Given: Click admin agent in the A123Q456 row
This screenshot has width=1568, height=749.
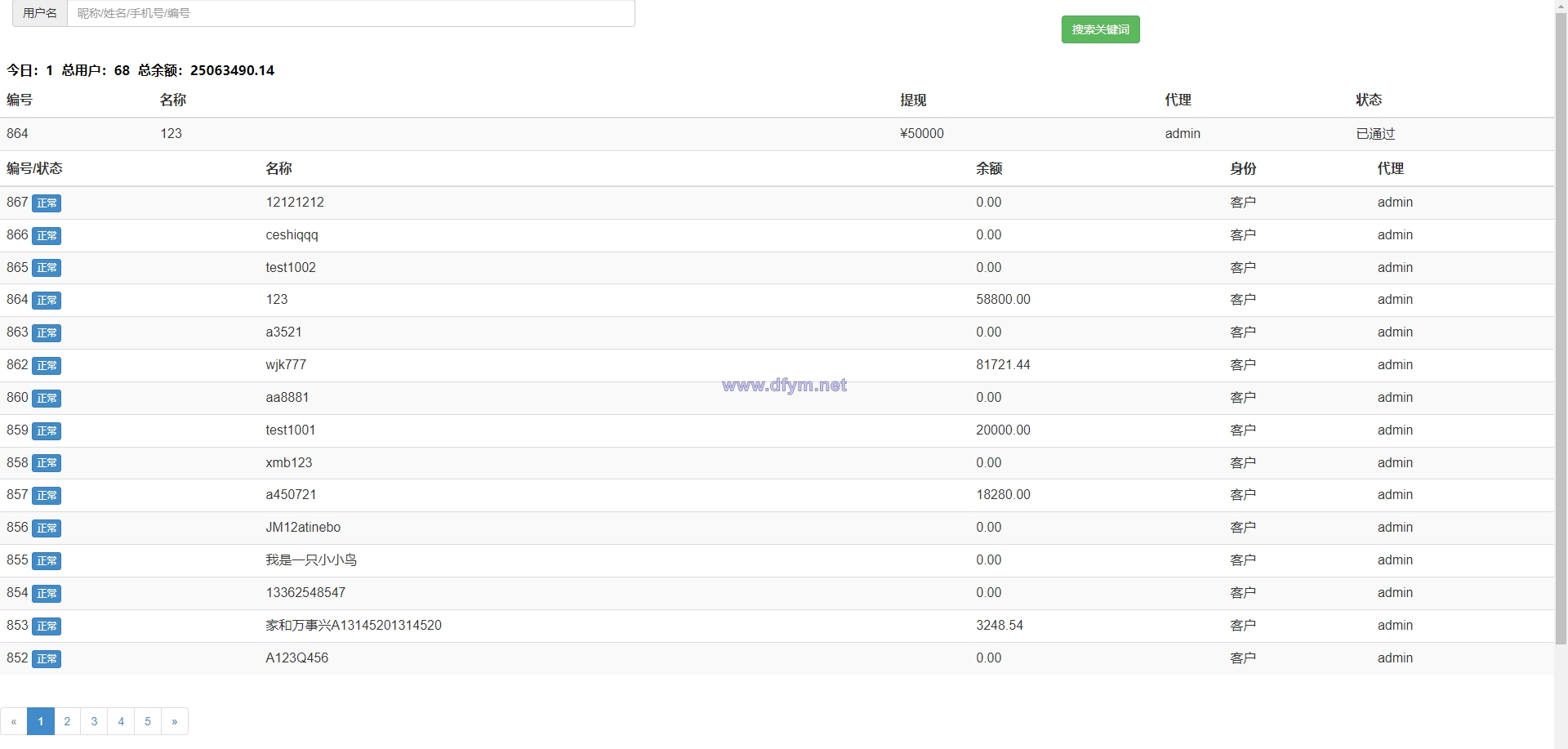Looking at the screenshot, I should pos(1395,658).
